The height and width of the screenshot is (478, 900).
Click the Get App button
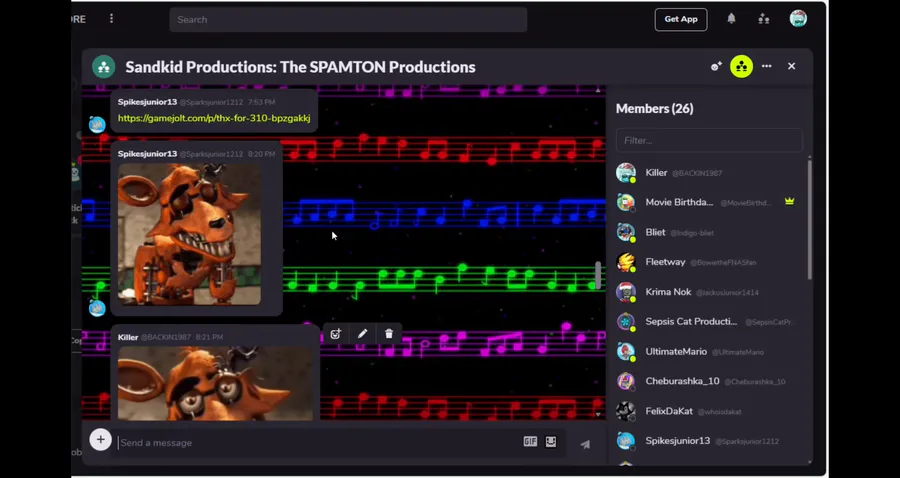(681, 20)
